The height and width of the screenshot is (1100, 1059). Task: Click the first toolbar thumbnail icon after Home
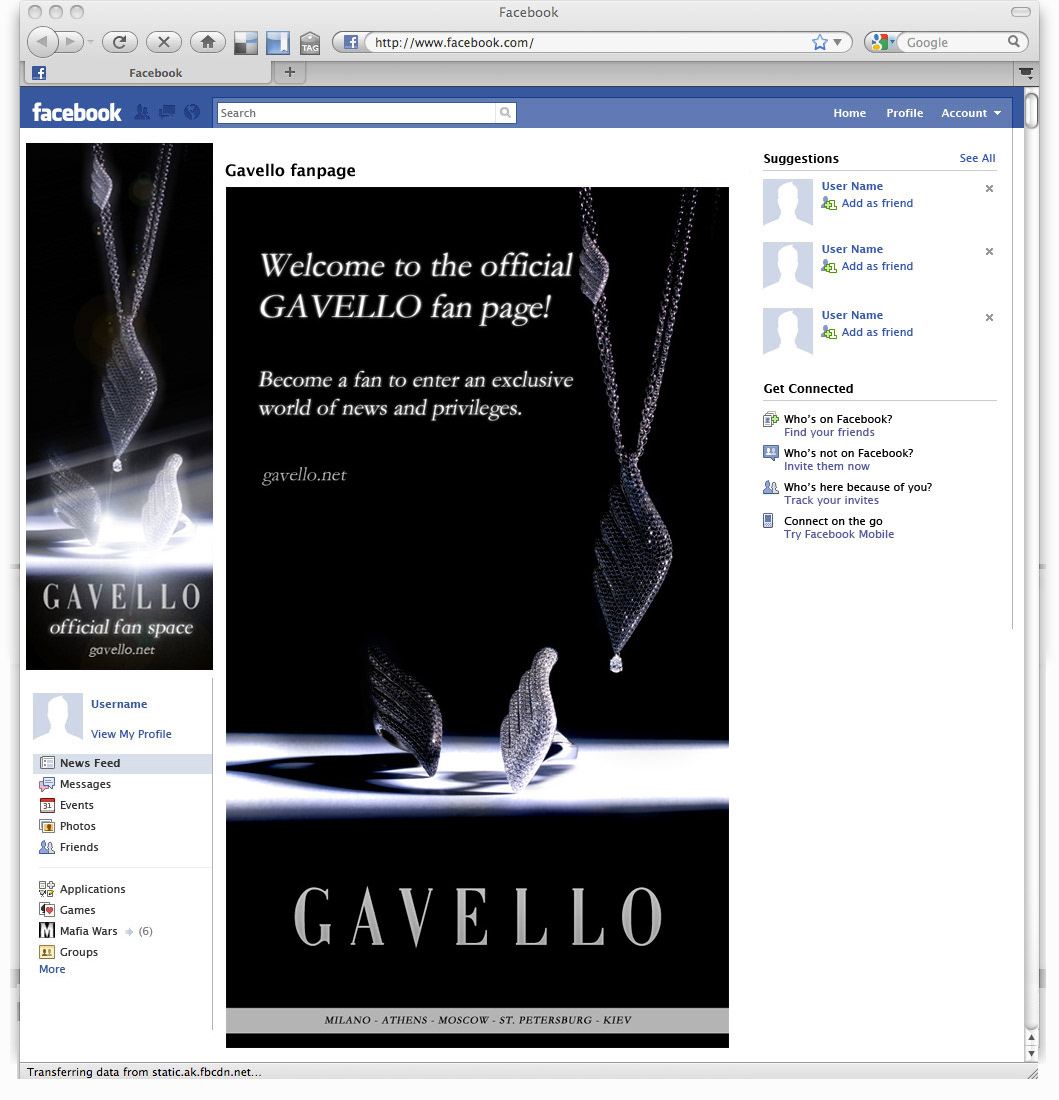[245, 43]
